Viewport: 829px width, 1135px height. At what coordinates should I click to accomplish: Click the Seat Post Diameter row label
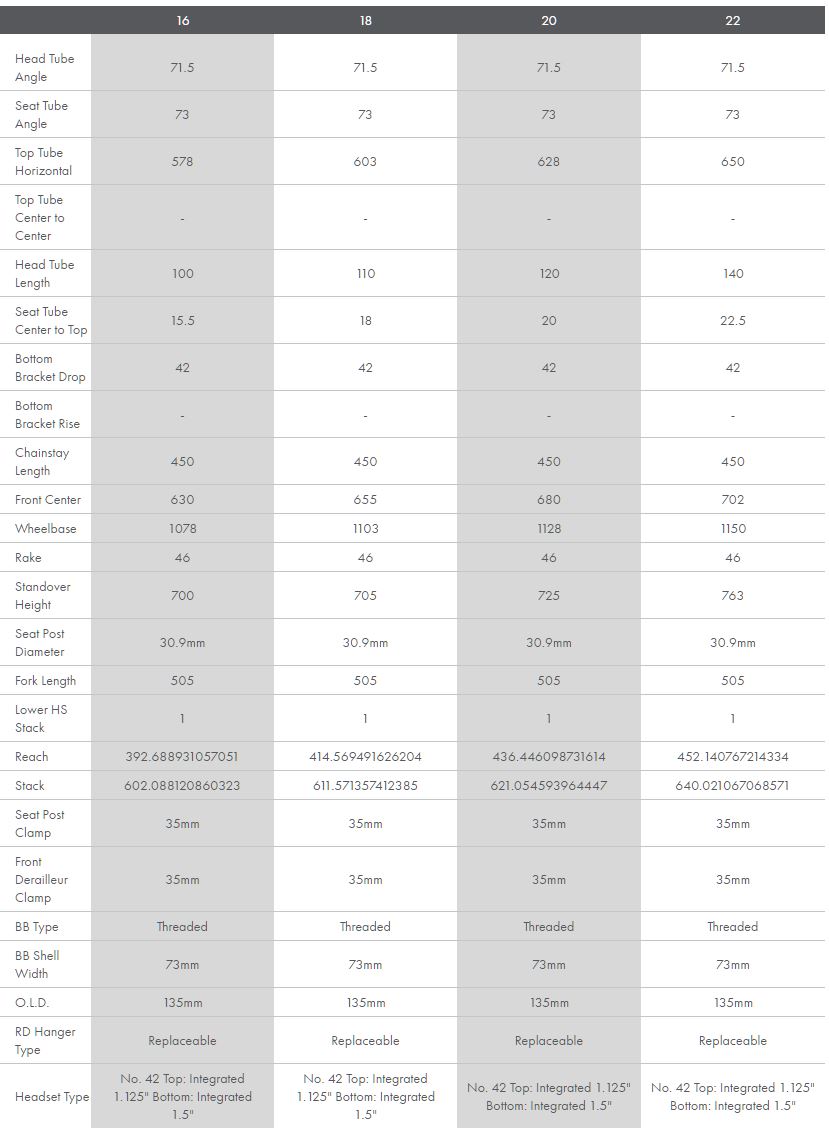(42, 642)
